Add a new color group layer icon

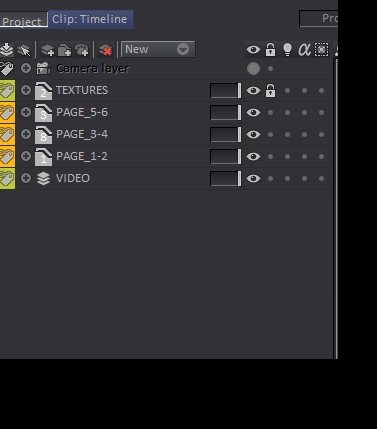[82, 50]
